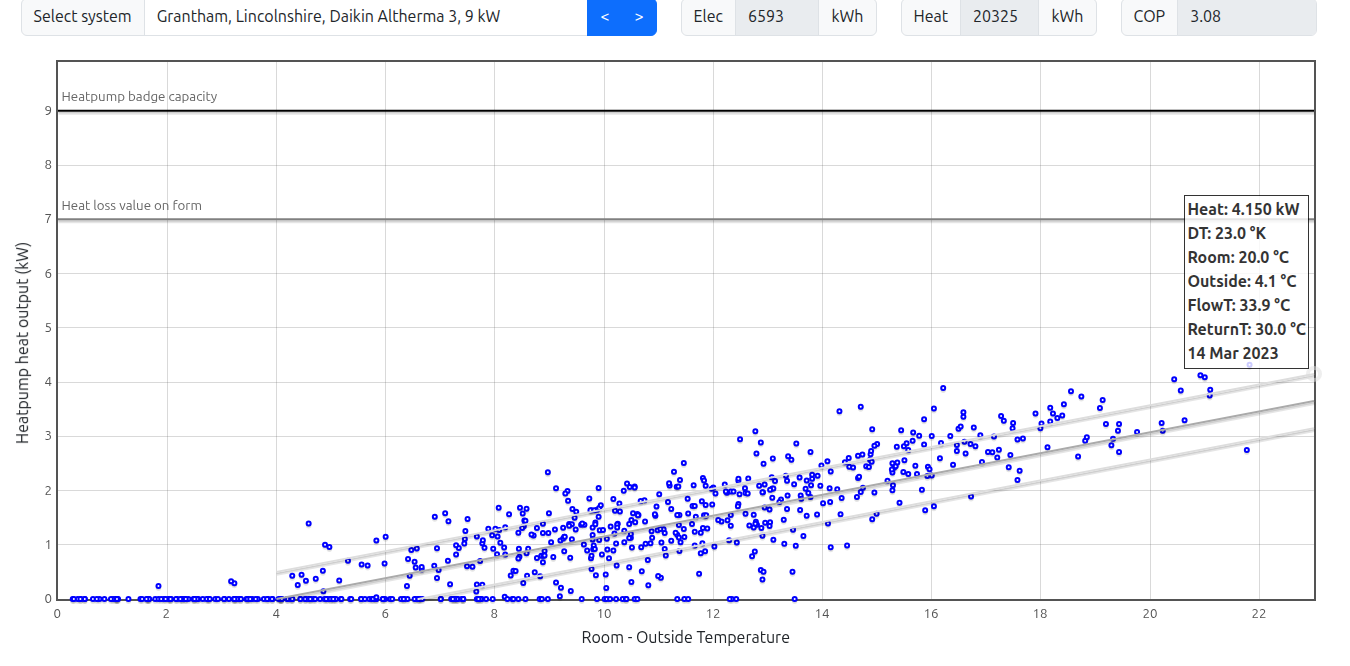Click the "Heat loss value on form" label

click(131, 206)
